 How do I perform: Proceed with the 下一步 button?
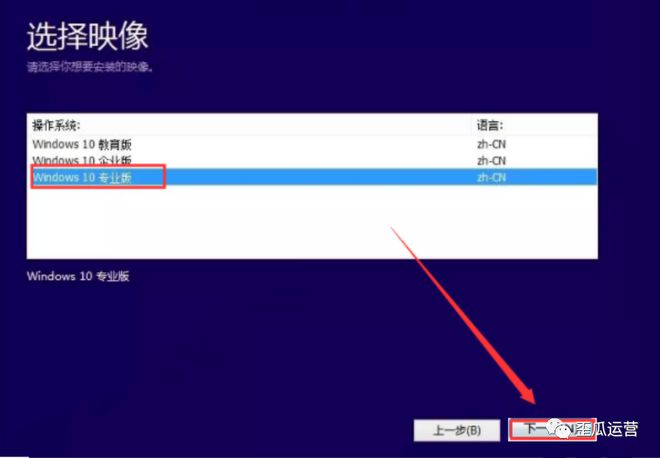(552, 430)
